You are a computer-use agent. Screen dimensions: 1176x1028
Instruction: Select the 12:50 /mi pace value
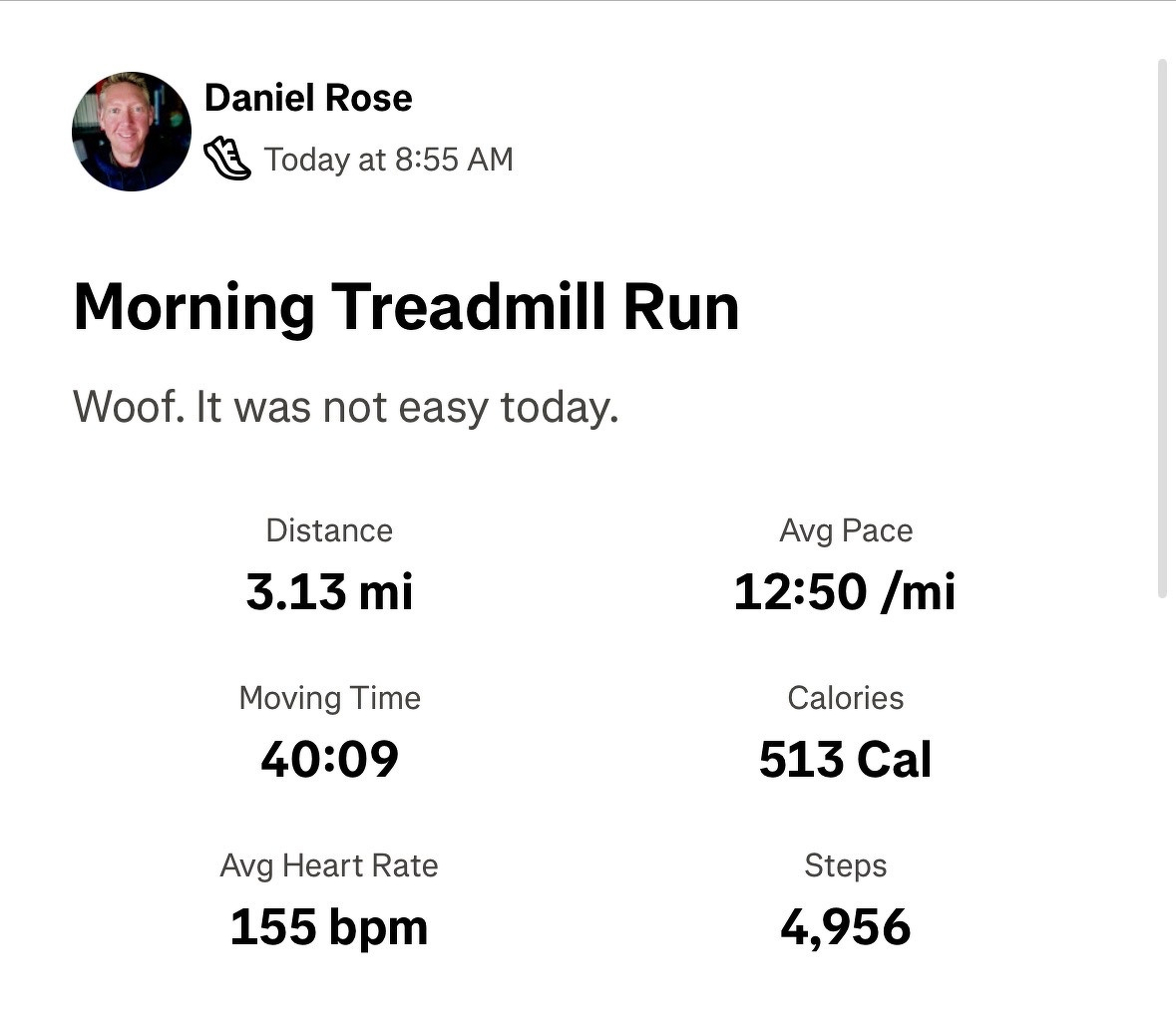tap(845, 592)
